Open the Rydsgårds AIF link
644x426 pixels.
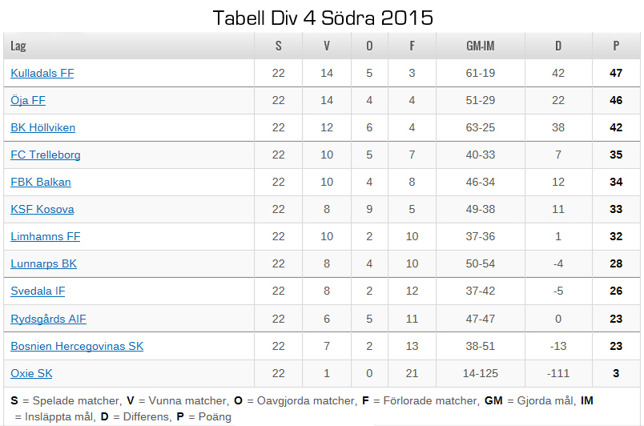(48, 319)
